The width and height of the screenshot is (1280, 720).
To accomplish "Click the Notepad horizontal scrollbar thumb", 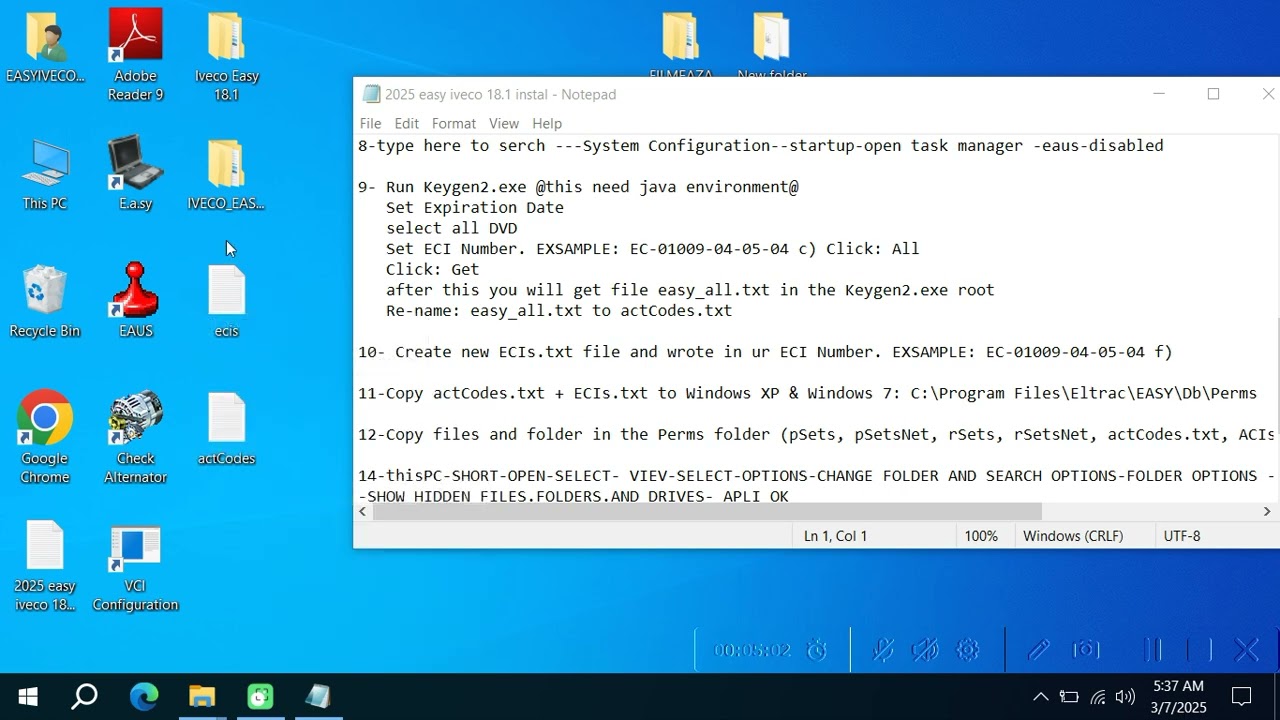I will click(706, 511).
